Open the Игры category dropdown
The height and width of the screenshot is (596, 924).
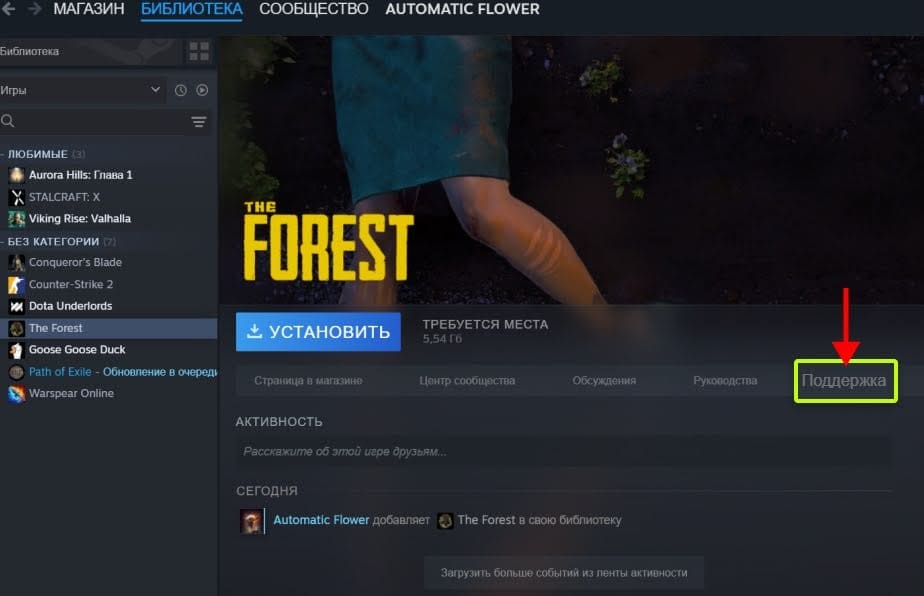coord(81,90)
